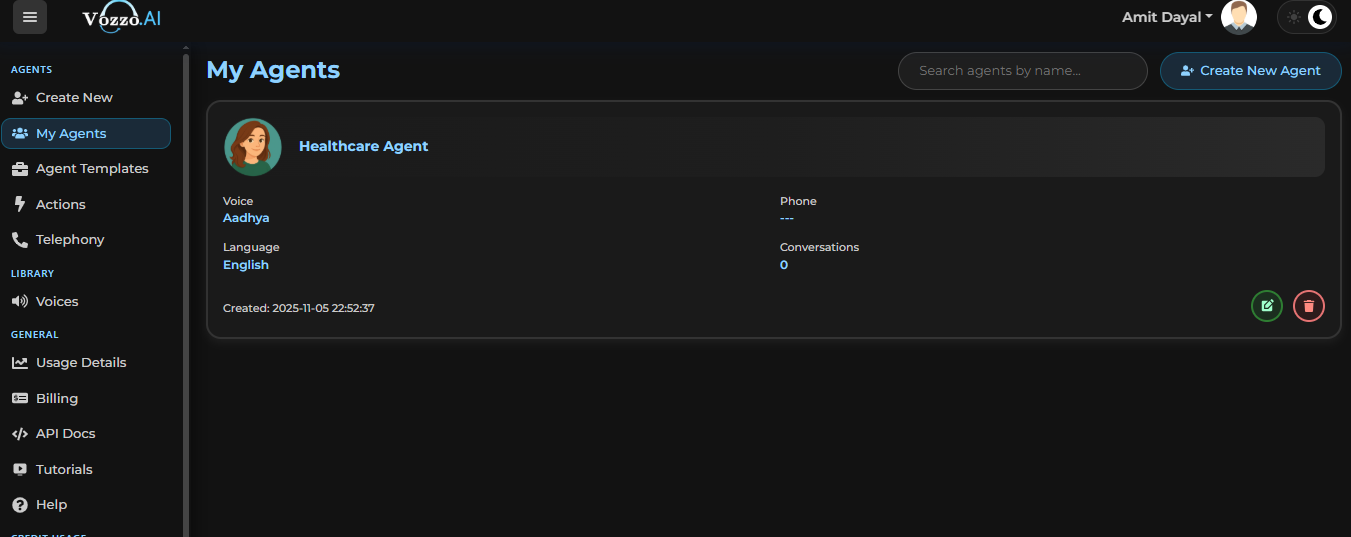Screen dimensions: 1351x537
Task: Open the Healthcare Agent name link
Action: tap(364, 146)
